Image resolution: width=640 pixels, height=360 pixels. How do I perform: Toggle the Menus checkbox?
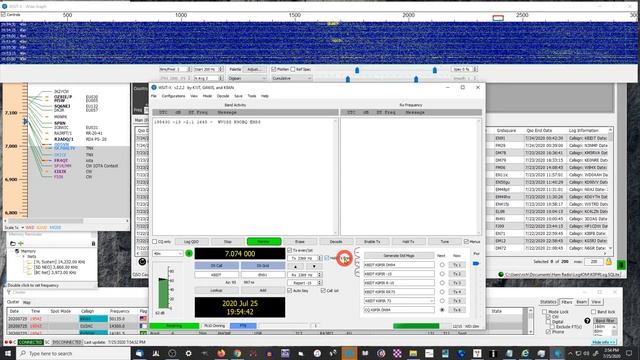click(466, 242)
